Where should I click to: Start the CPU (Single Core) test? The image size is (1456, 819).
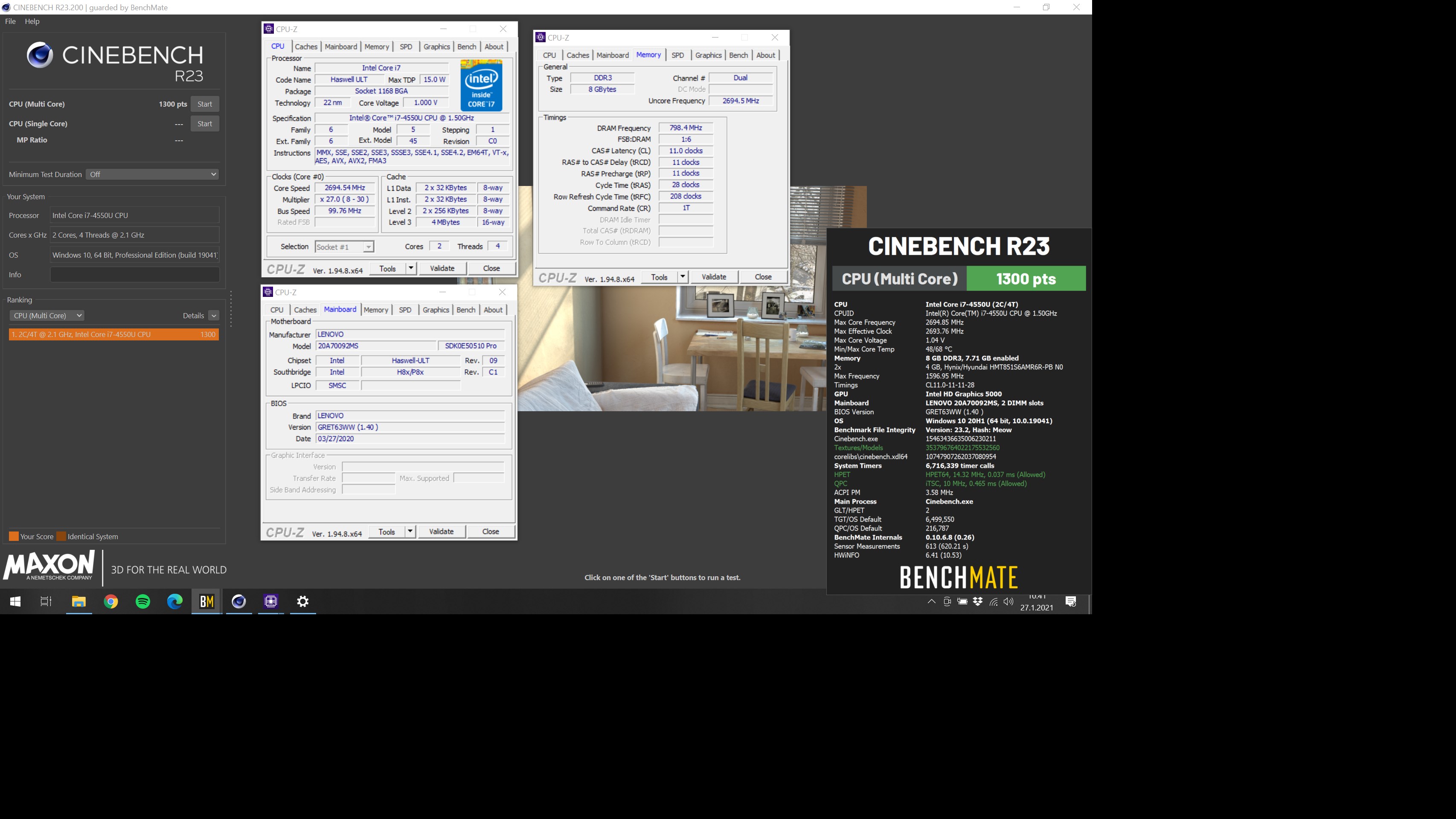tap(205, 123)
